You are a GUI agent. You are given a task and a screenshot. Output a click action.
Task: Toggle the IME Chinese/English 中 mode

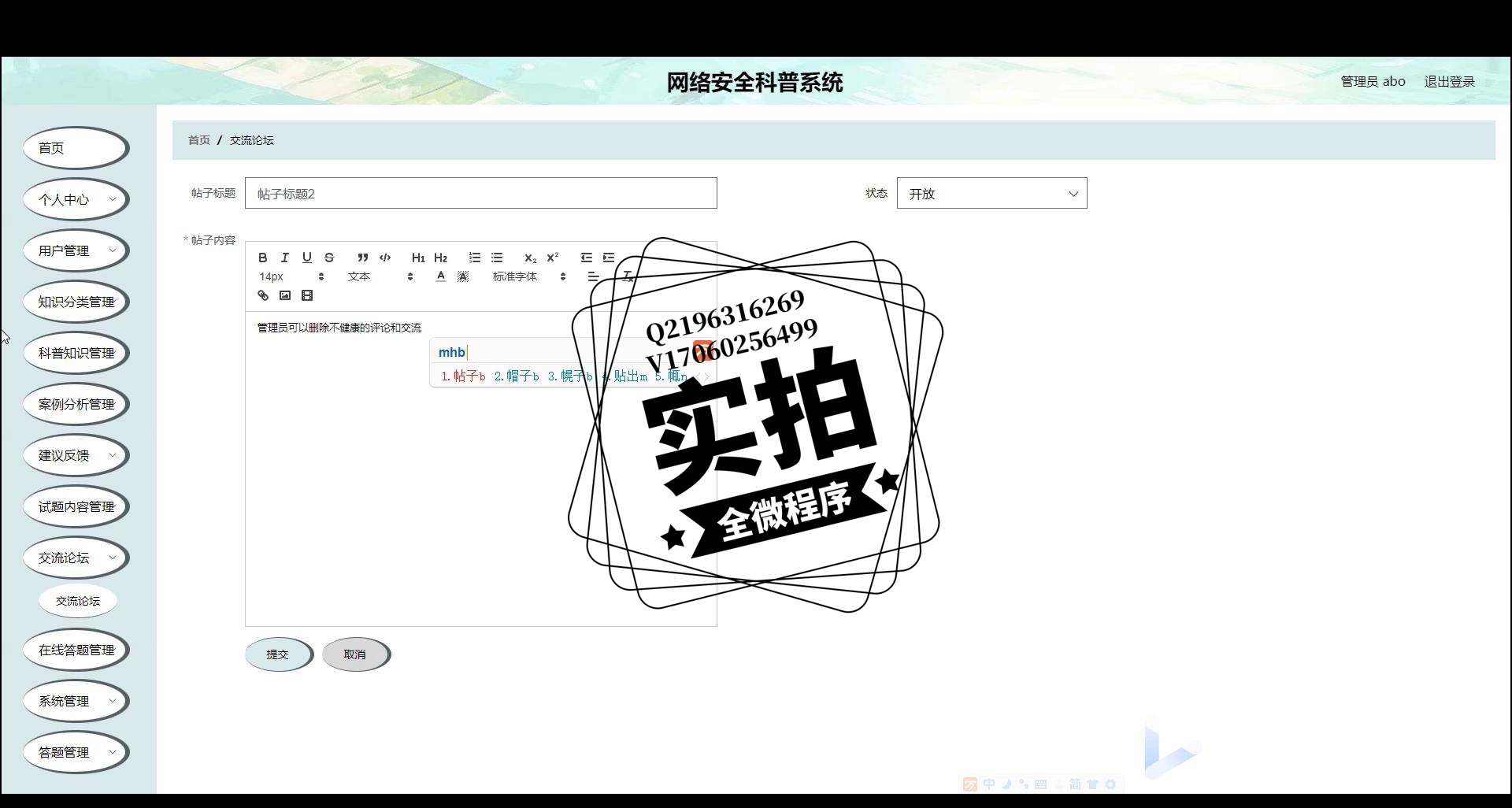[x=989, y=784]
